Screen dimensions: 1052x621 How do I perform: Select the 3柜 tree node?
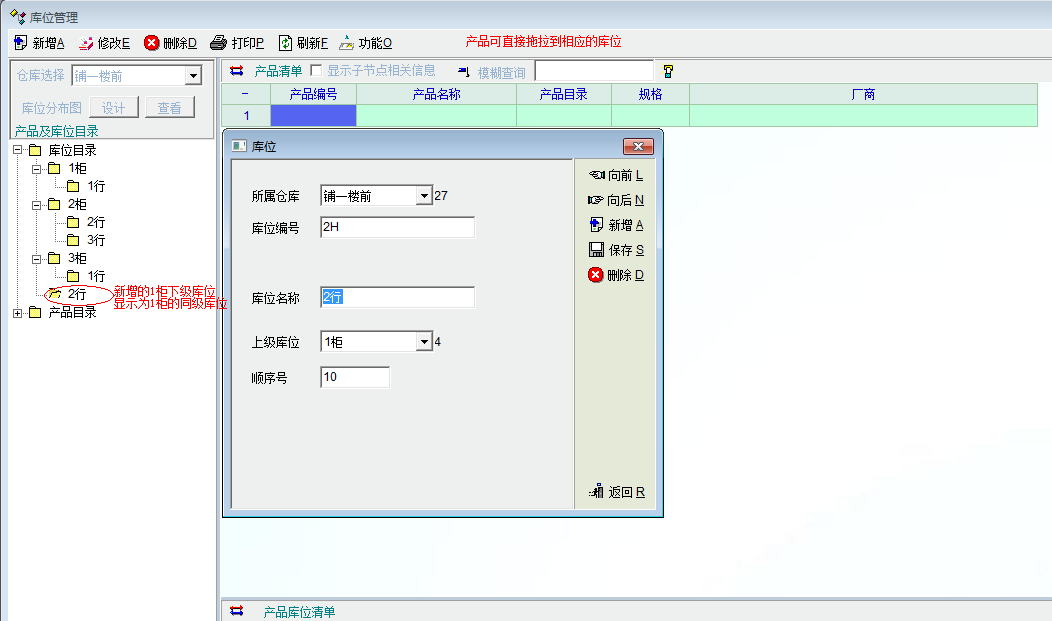[x=77, y=258]
